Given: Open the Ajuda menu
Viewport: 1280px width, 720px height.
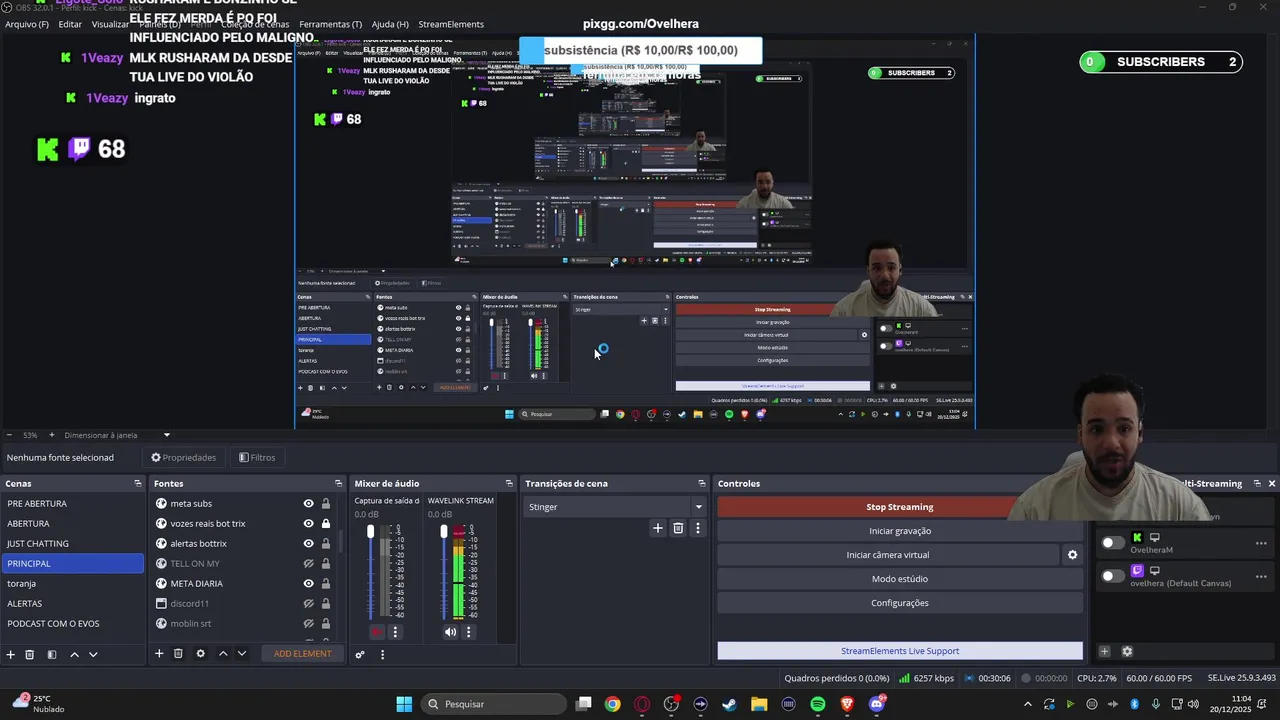Looking at the screenshot, I should tap(390, 24).
